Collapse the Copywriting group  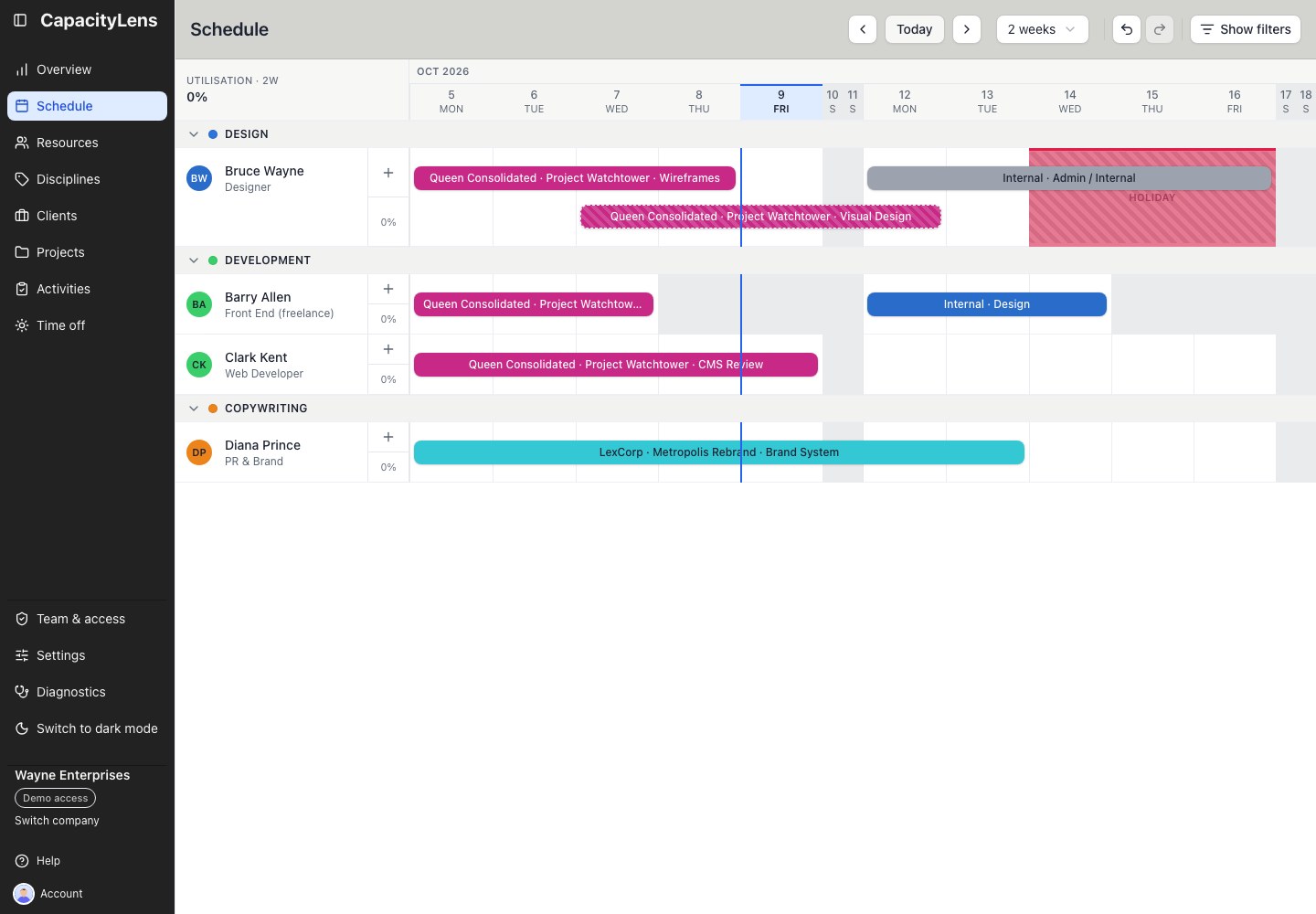194,409
